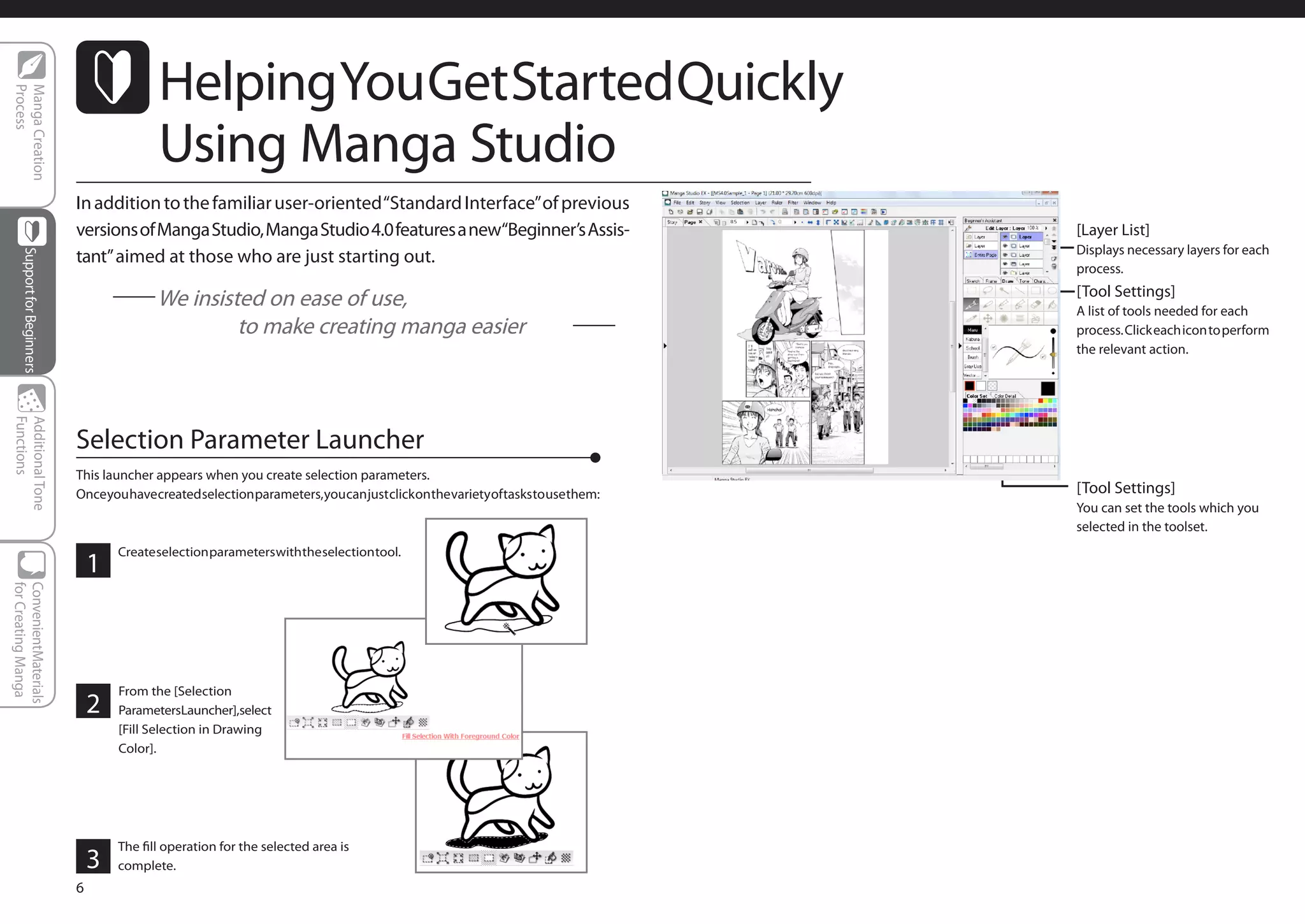The height and width of the screenshot is (924, 1305).
Task: Click the move-arrows icon in lower launcher
Action: click(535, 858)
